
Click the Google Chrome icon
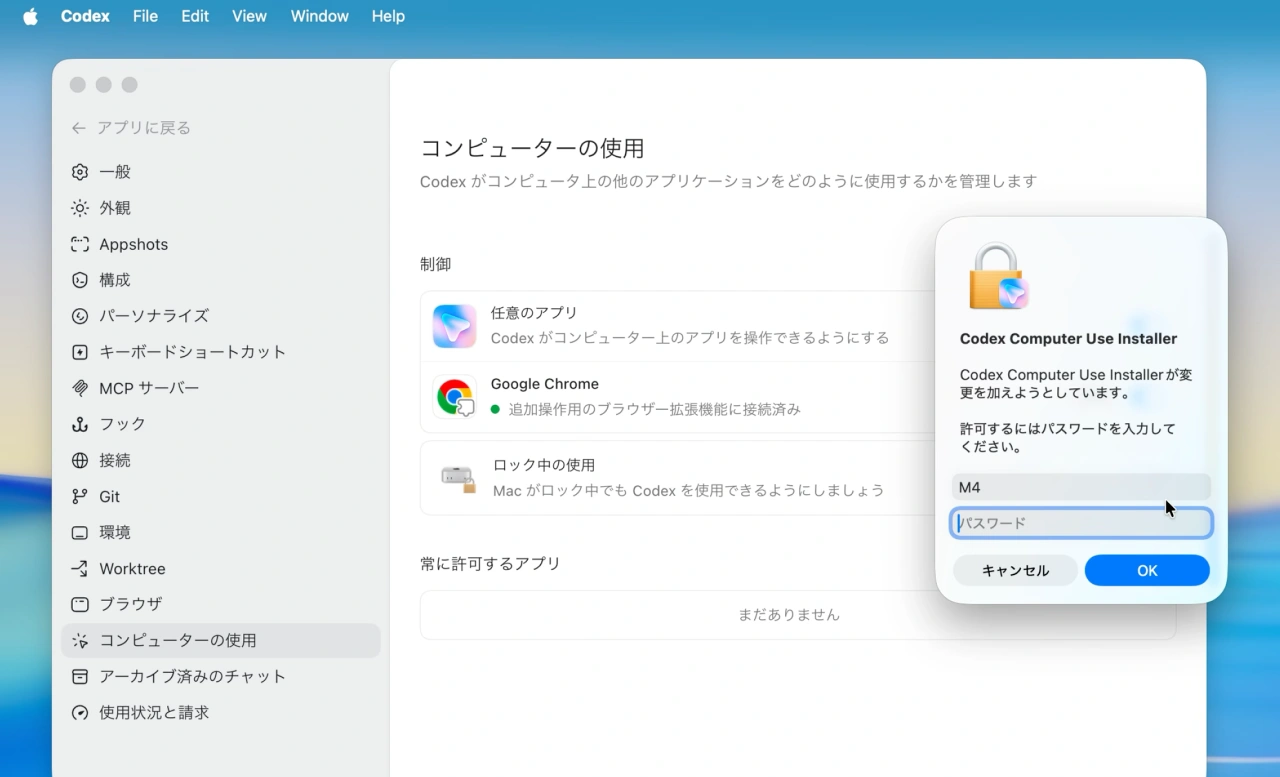tap(456, 397)
